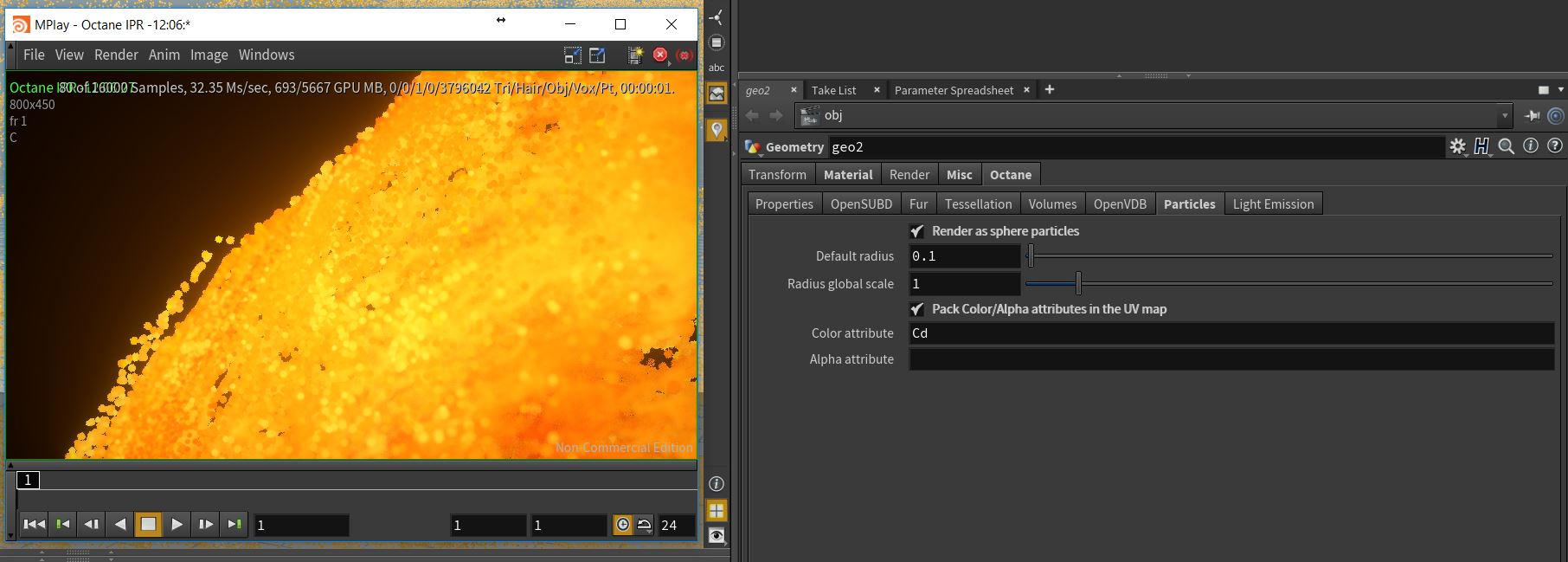This screenshot has height=562, width=1568.
Task: Switch to the Parameter Spreadsheet tab
Action: click(954, 90)
